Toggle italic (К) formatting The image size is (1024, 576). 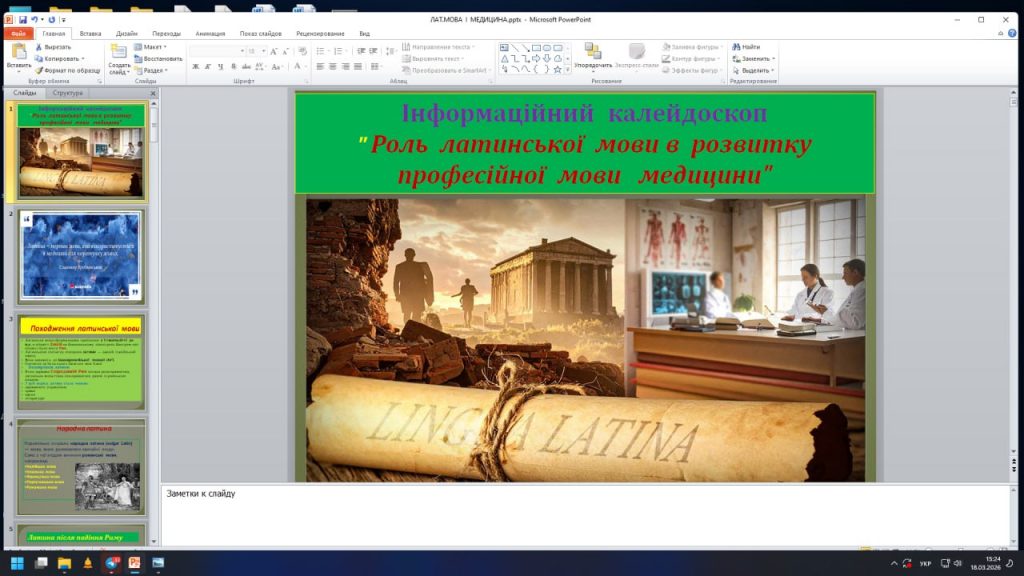(x=209, y=66)
